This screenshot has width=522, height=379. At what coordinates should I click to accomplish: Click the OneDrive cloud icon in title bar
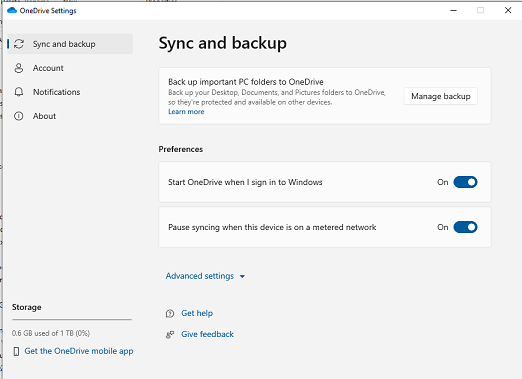pos(12,10)
